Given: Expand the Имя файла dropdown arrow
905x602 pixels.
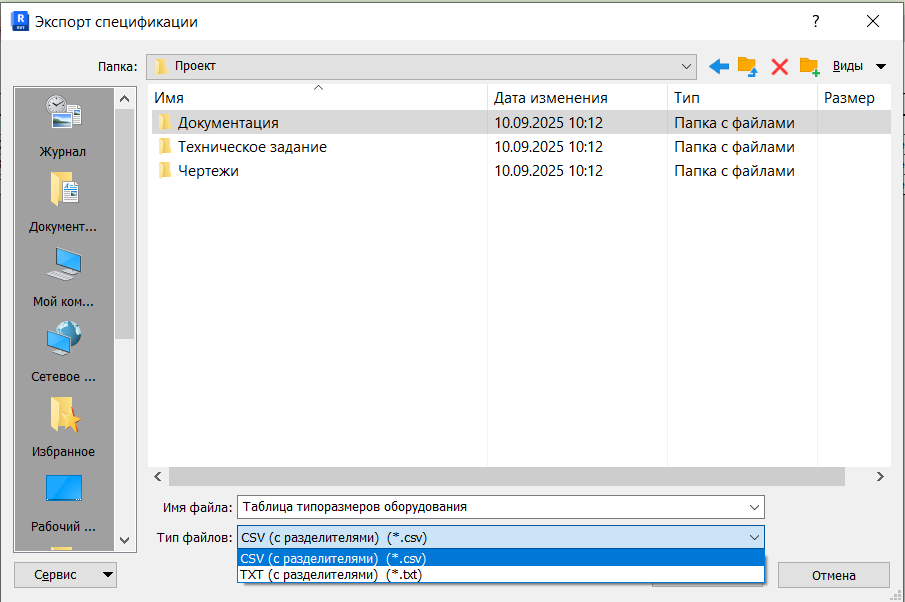Looking at the screenshot, I should click(x=754, y=507).
